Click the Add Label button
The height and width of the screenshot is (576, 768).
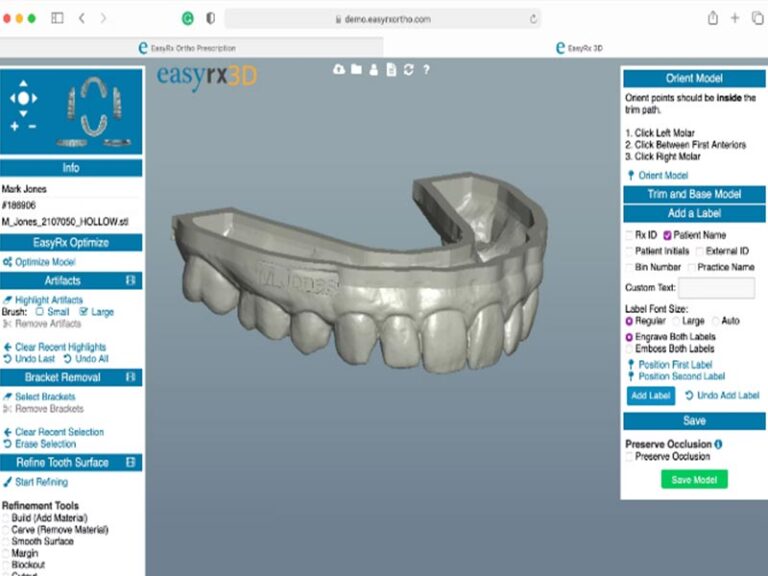(x=650, y=396)
